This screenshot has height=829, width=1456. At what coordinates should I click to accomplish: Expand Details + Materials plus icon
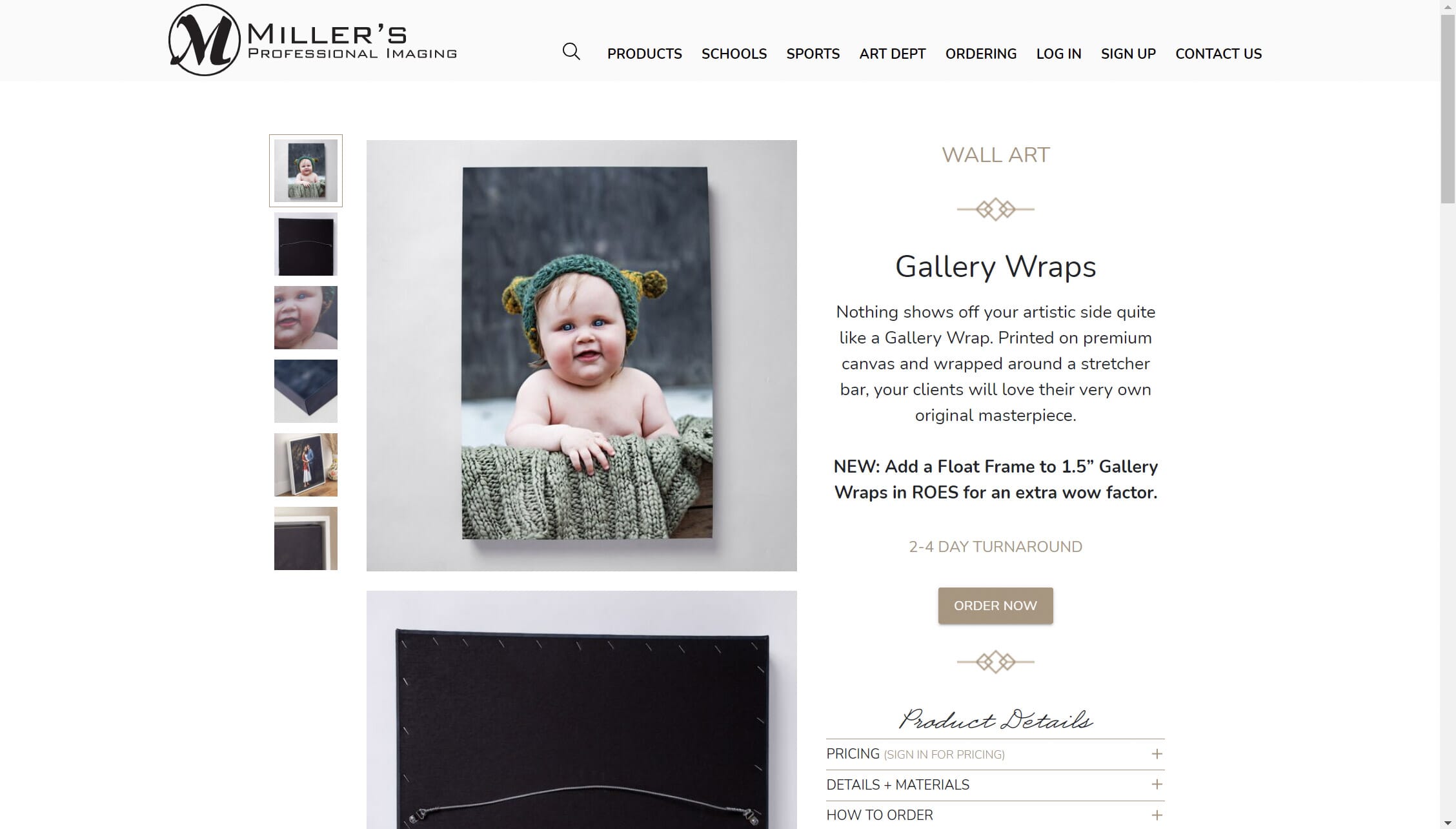(x=1157, y=784)
